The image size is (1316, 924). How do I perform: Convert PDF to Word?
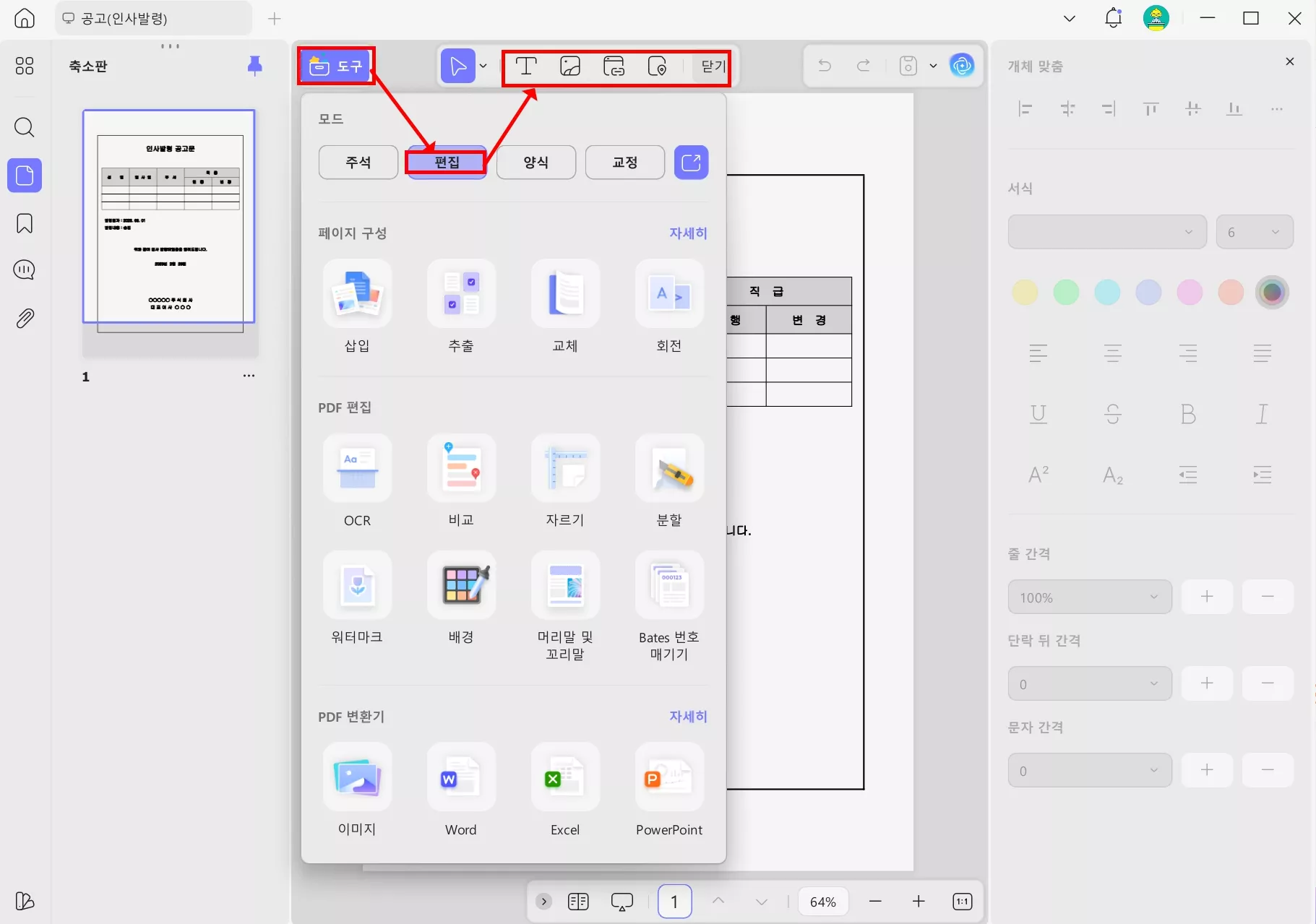461,790
